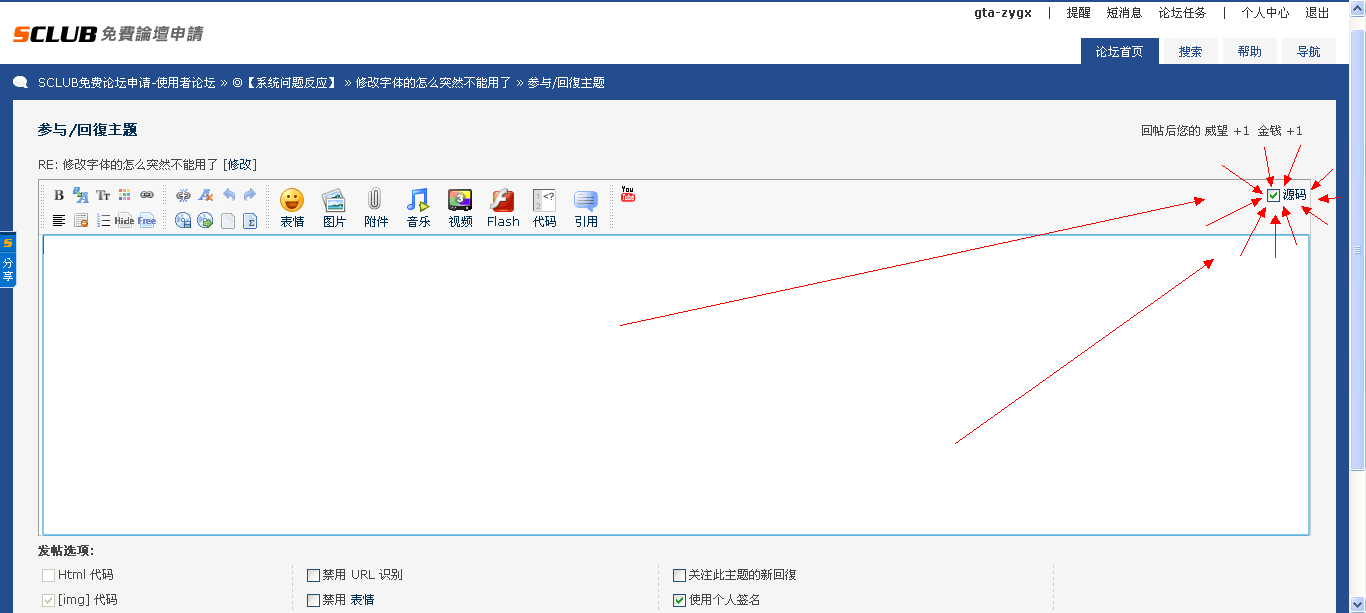Insert numbered list icon
The image size is (1366, 613).
click(x=103, y=221)
